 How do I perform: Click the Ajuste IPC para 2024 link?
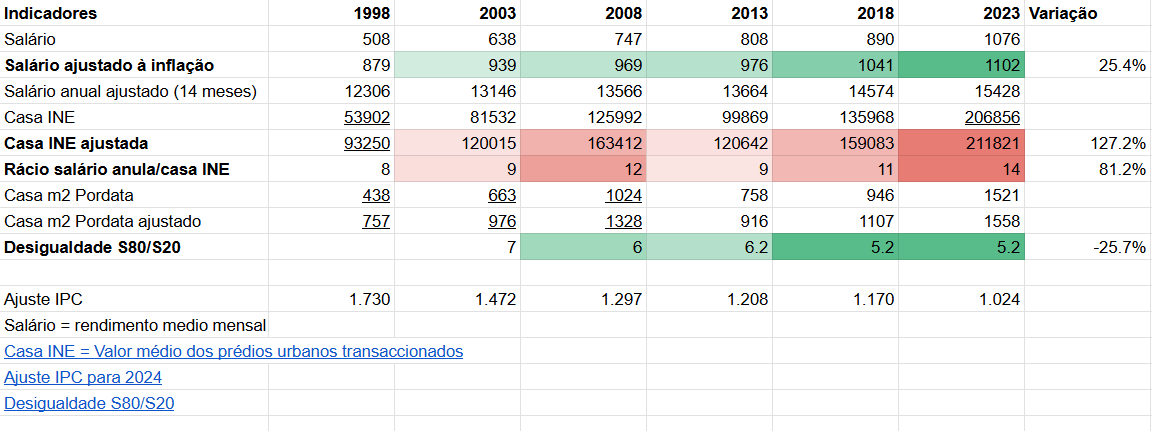83,377
